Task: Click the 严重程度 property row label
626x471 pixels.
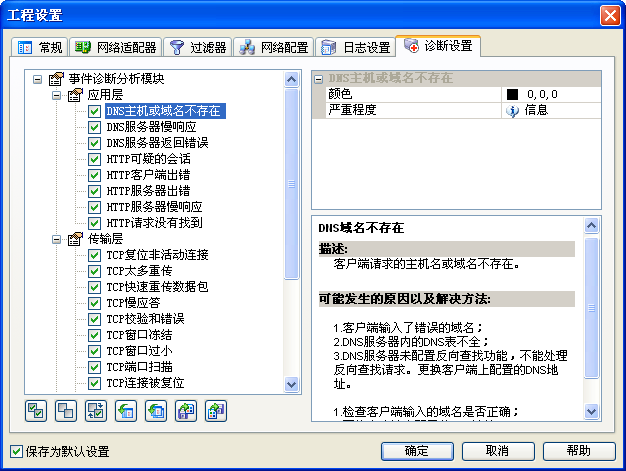Action: pyautogui.click(x=352, y=110)
